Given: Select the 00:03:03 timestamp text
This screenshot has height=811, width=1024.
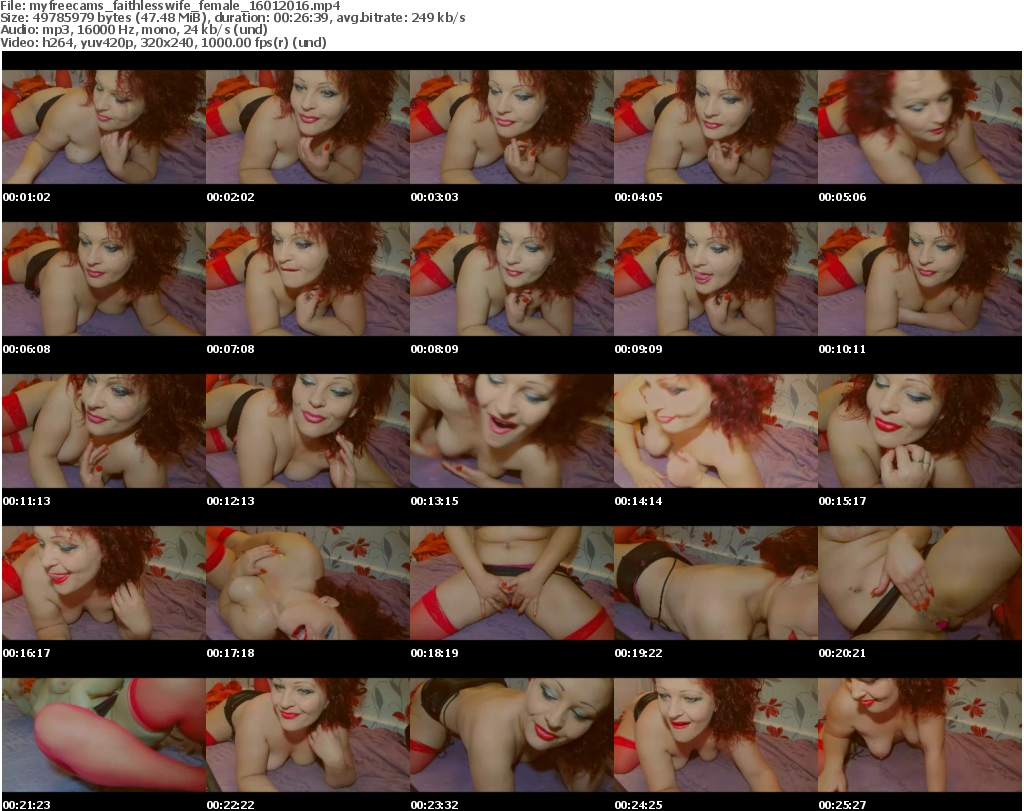Looking at the screenshot, I should [434, 197].
